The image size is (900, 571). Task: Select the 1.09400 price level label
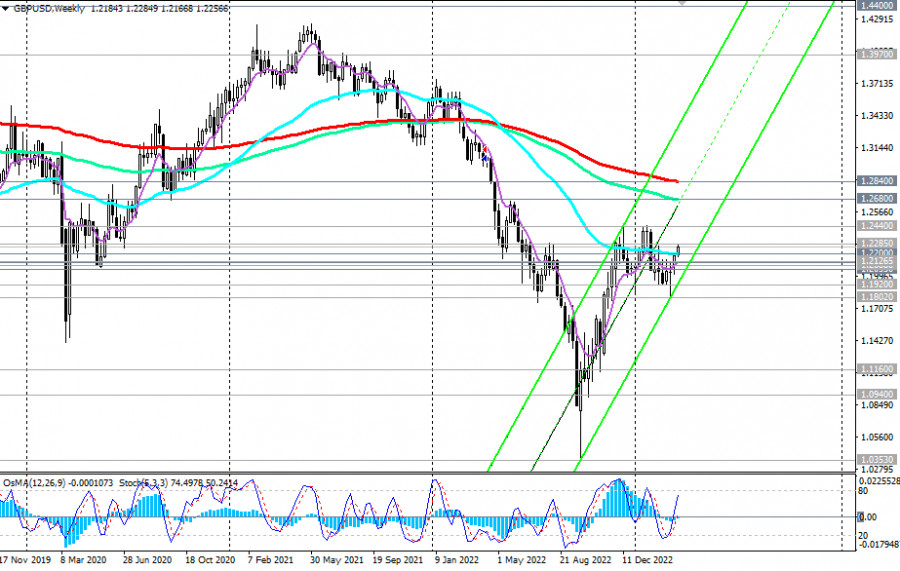click(877, 394)
